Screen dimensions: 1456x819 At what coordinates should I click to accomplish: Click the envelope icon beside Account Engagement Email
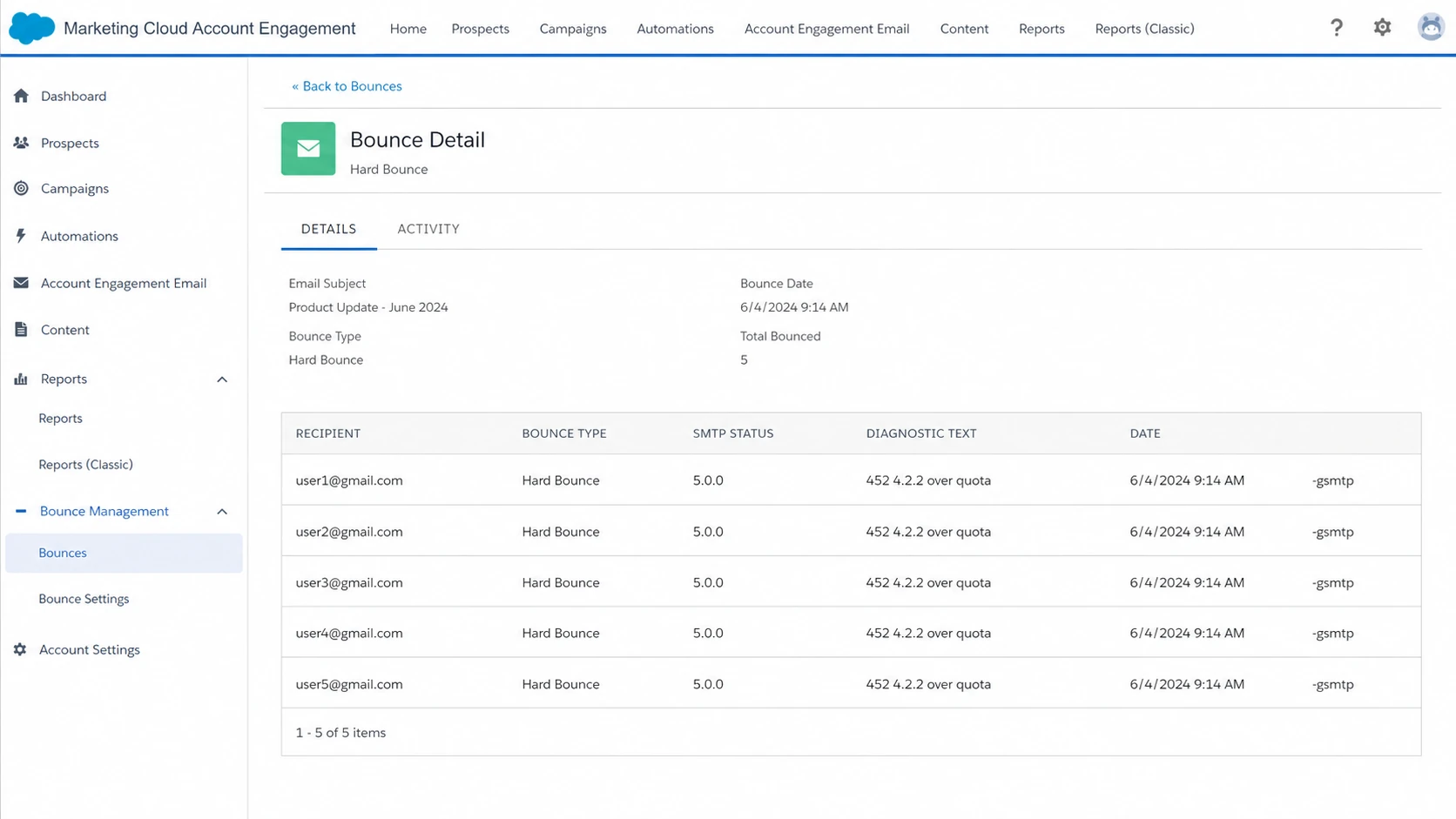(21, 283)
